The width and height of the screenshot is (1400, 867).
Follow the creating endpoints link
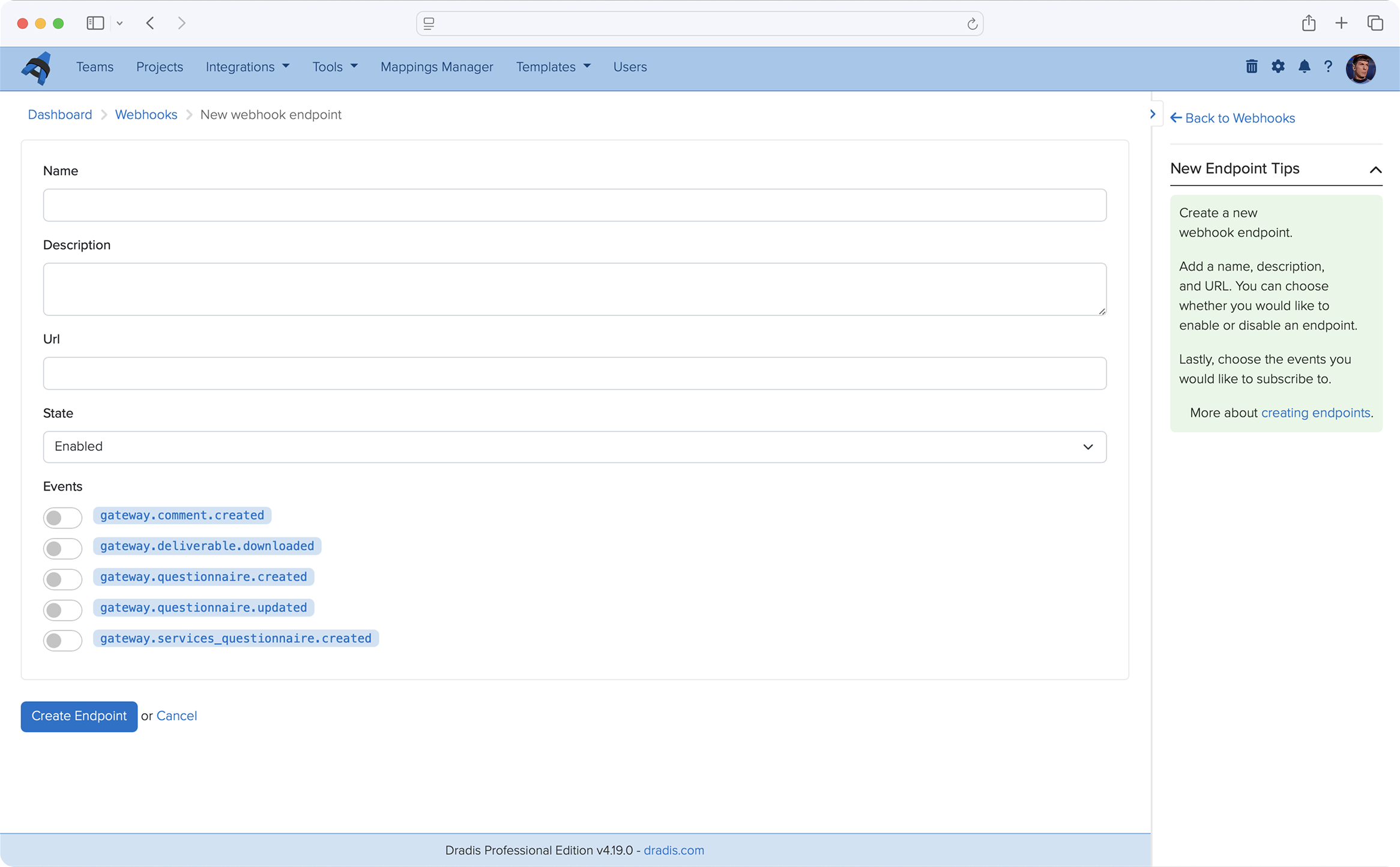click(x=1315, y=412)
